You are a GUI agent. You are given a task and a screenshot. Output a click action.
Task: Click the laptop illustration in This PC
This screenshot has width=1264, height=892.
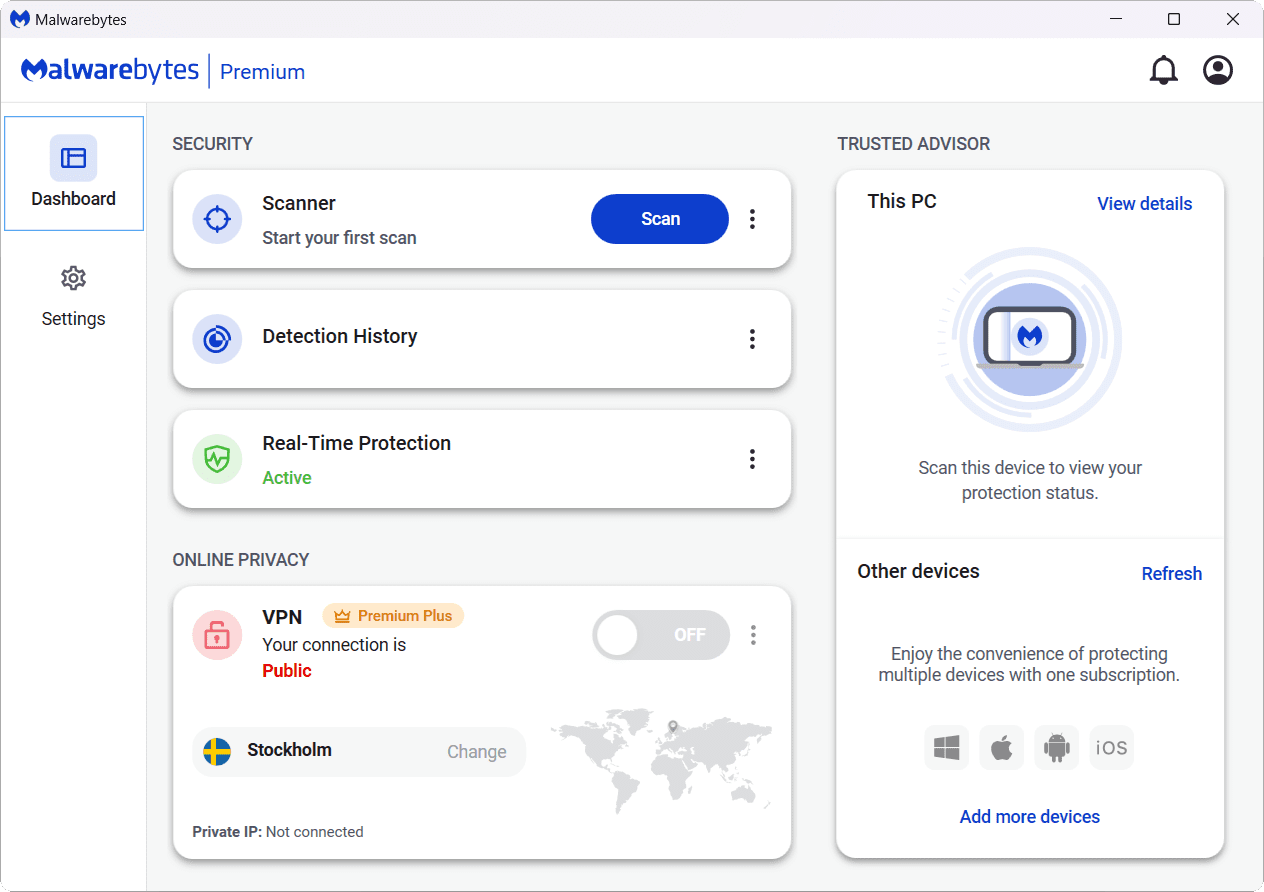(x=1030, y=338)
